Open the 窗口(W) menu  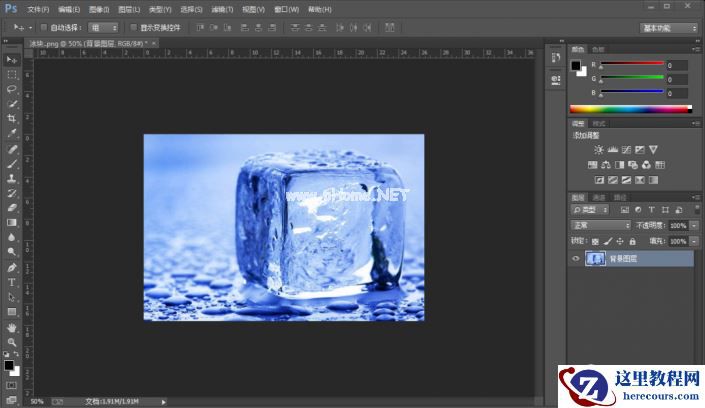tap(286, 9)
